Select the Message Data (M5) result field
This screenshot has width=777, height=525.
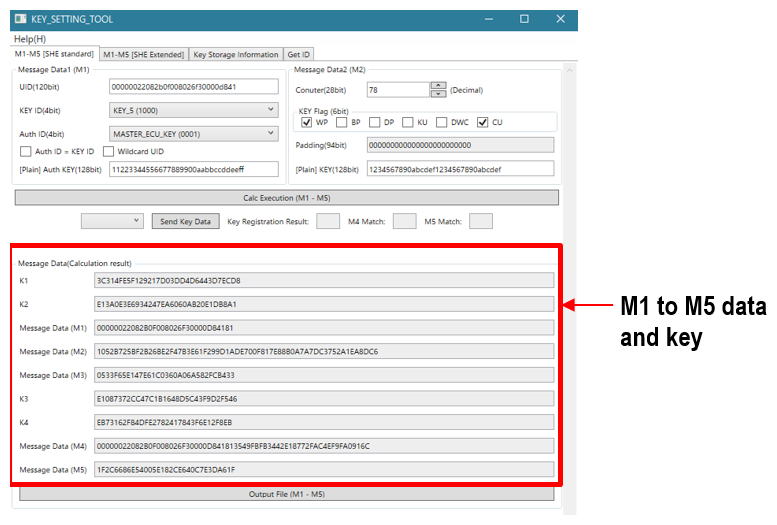pyautogui.click(x=324, y=469)
